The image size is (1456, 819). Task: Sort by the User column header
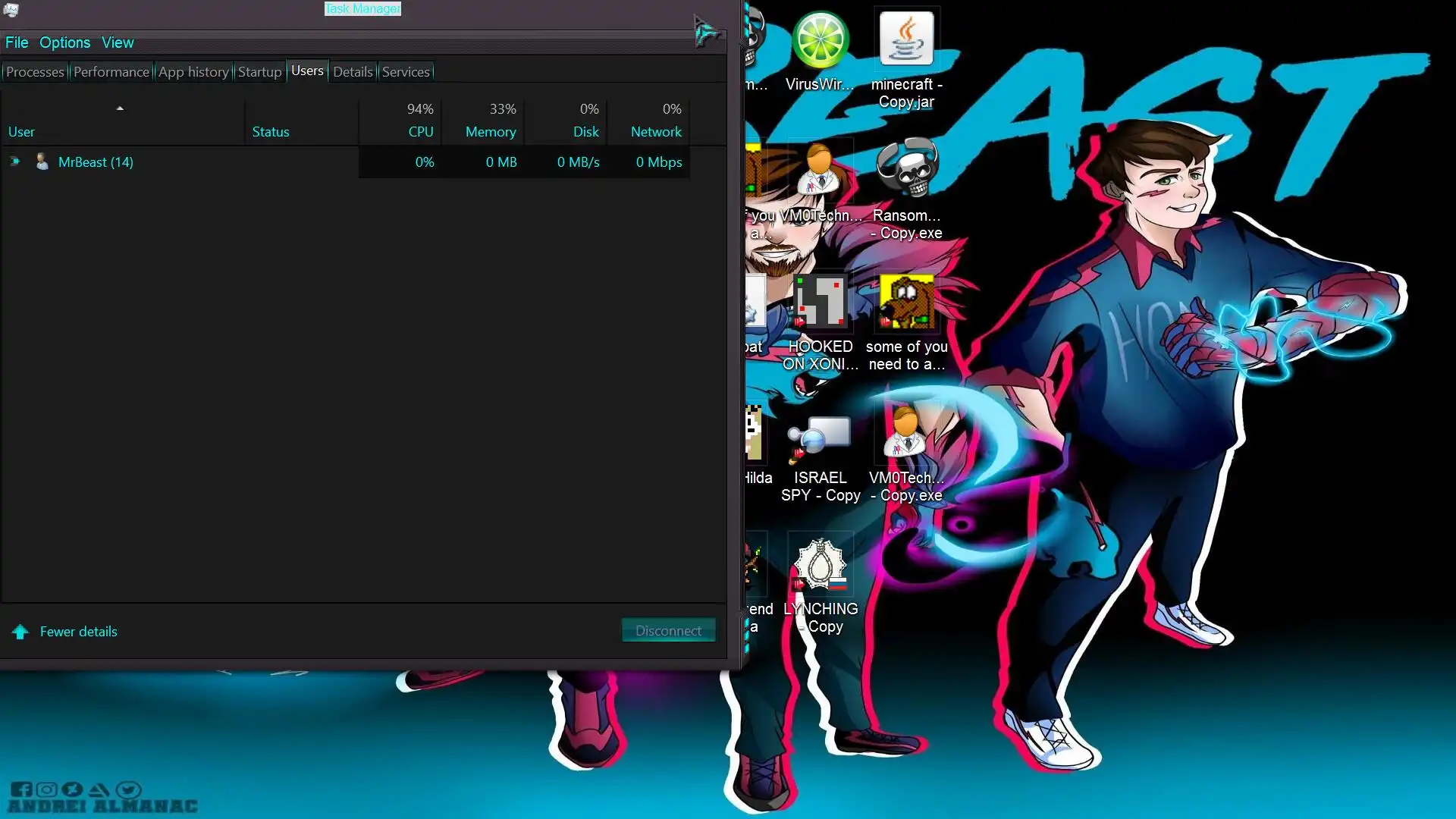tap(21, 132)
